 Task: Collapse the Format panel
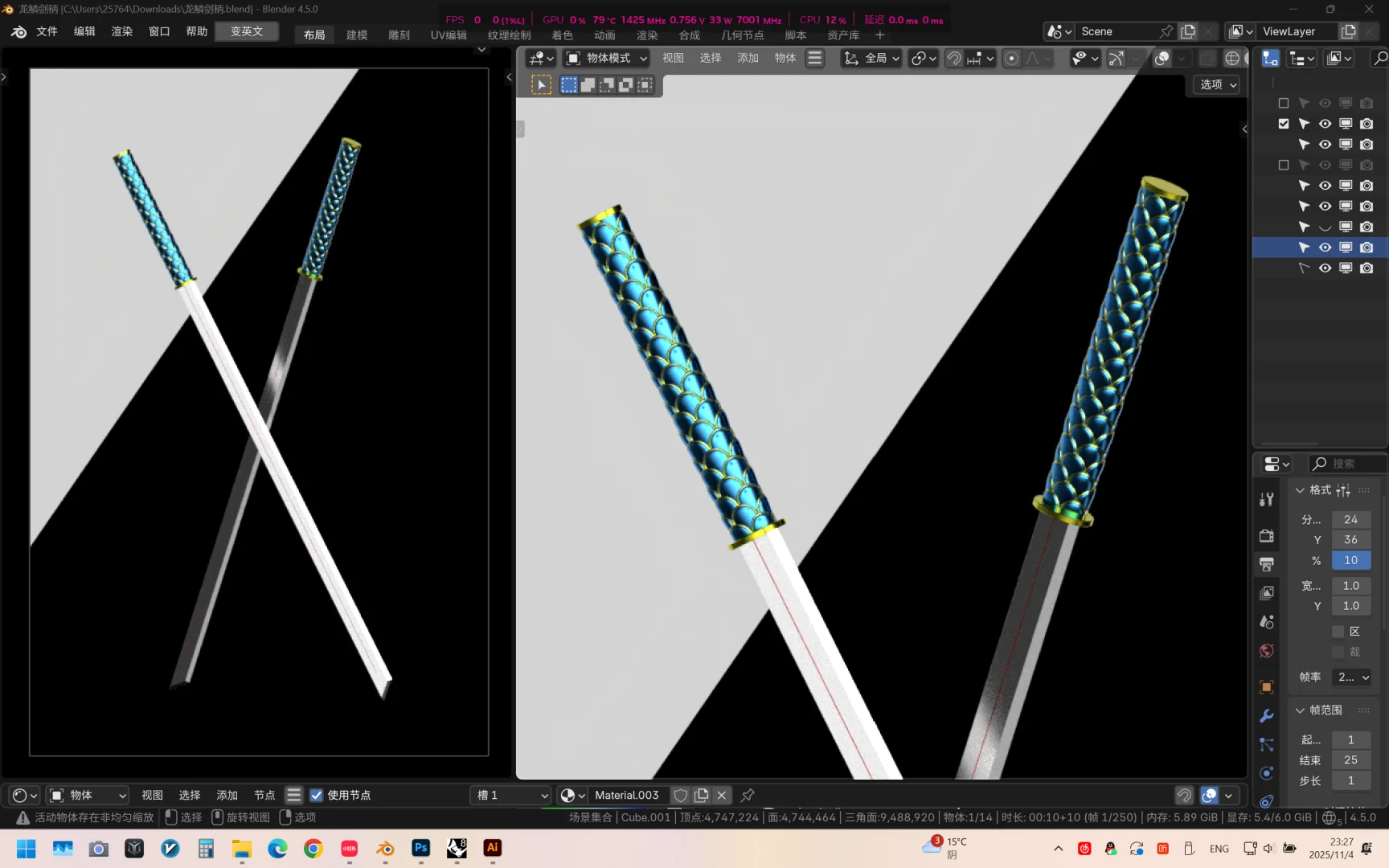tap(1300, 490)
